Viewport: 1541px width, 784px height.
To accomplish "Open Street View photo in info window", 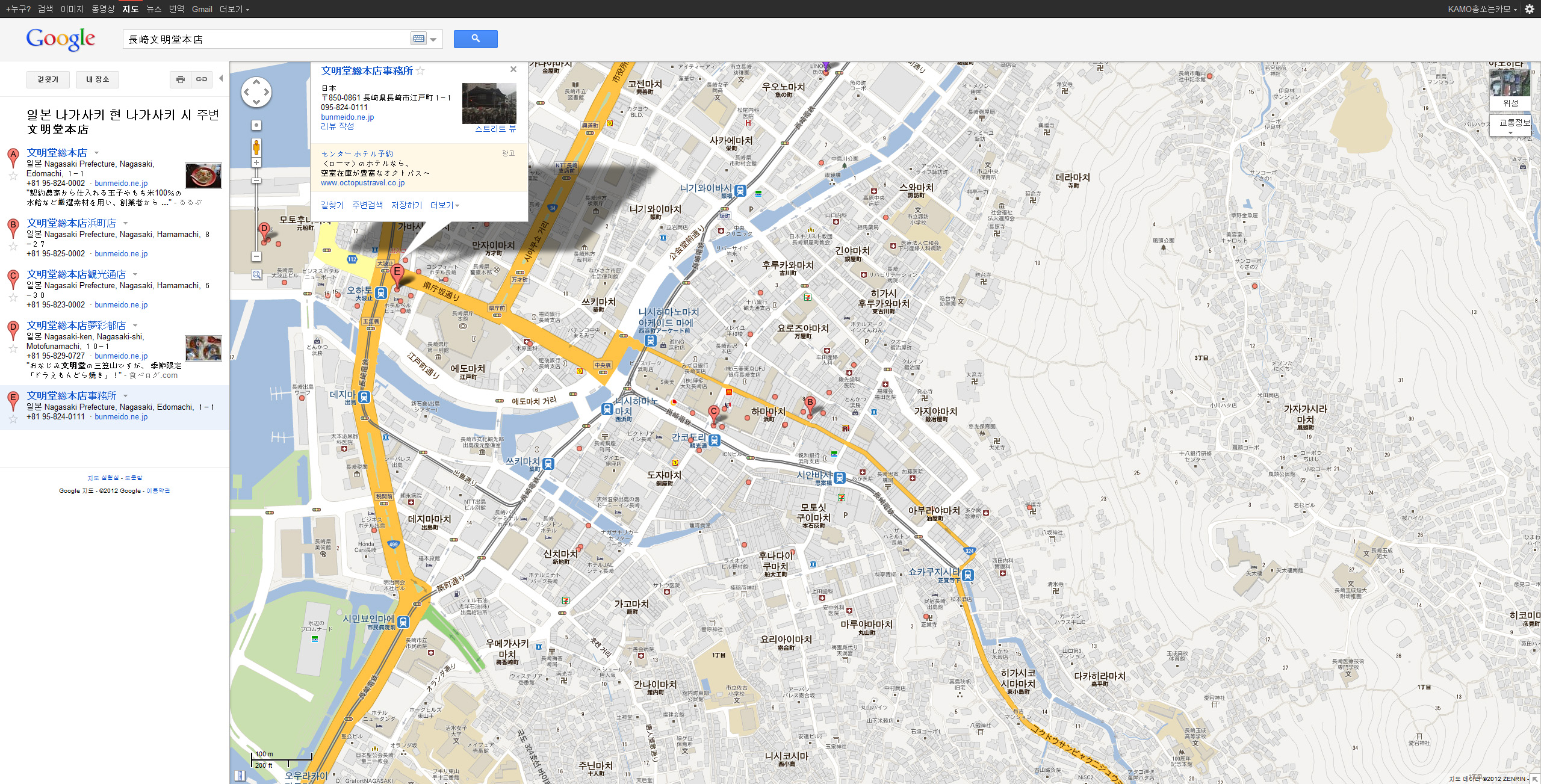I will tap(489, 103).
